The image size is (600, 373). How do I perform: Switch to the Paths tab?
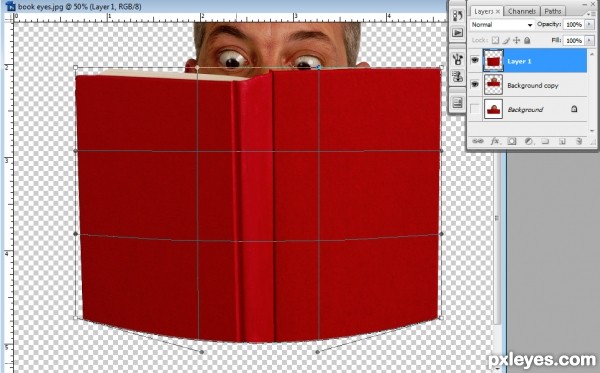click(x=553, y=11)
